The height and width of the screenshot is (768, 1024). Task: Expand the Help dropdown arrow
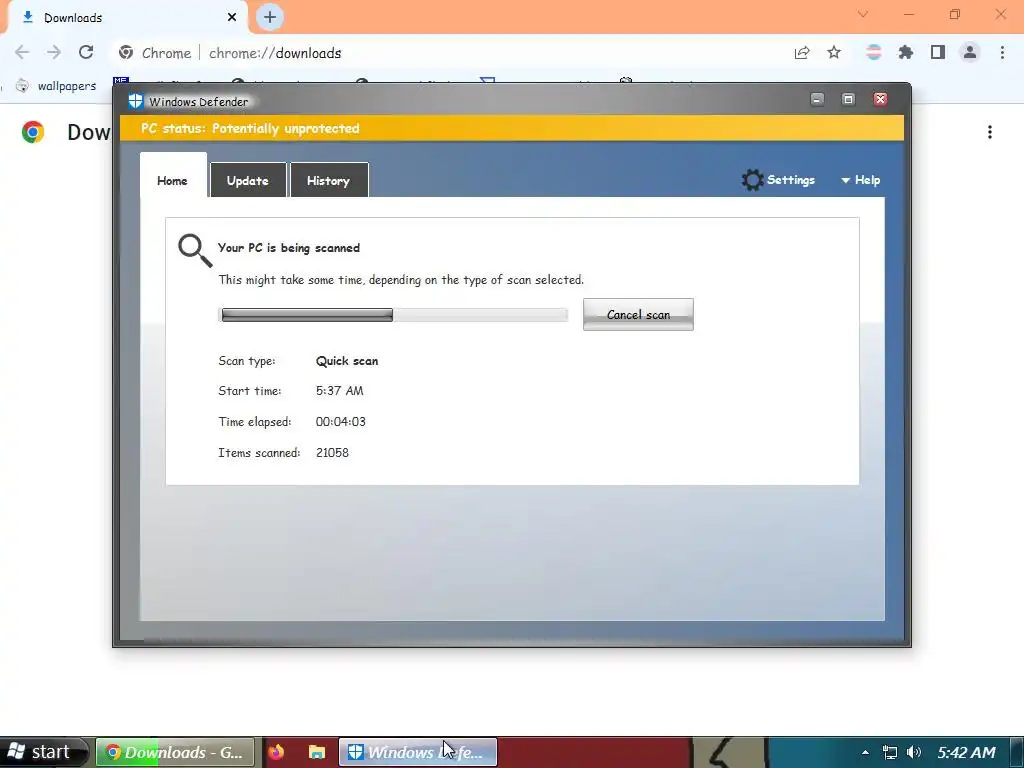845,180
